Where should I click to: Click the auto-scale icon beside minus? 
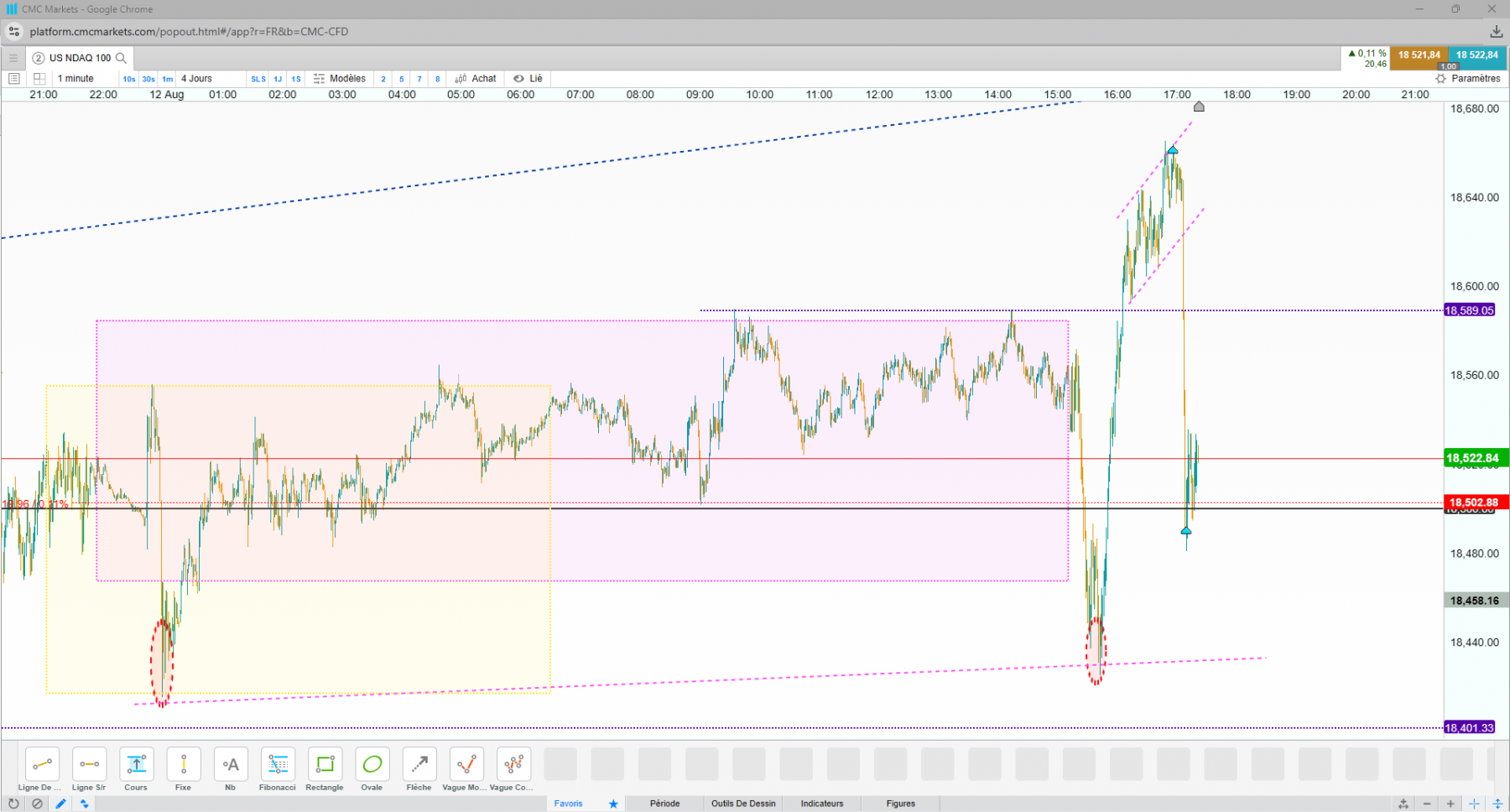1403,804
